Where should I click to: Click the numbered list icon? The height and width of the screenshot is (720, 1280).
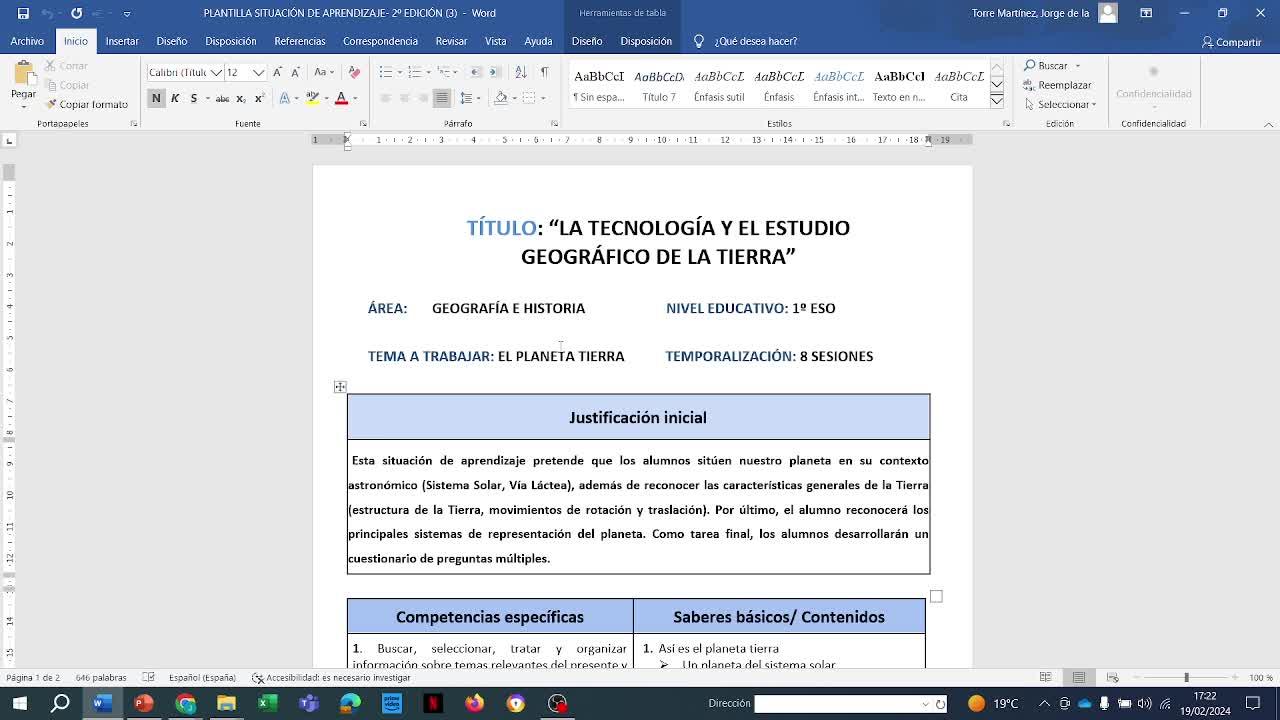pyautogui.click(x=414, y=72)
